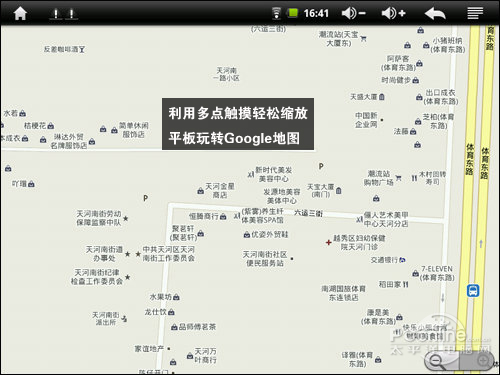Screen dimensions: 500x375
Task: Lower volume with the speaker minus icon
Action: click(354, 13)
